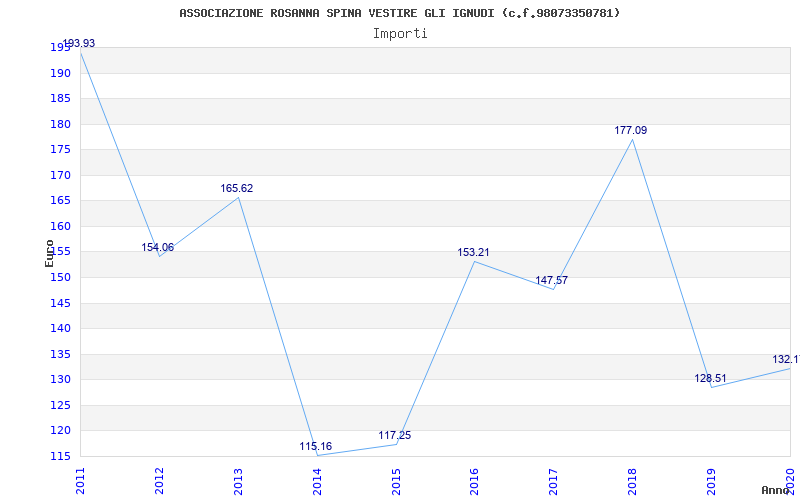Select the 115.16 minimum data label
This screenshot has width=800, height=500.
click(316, 446)
